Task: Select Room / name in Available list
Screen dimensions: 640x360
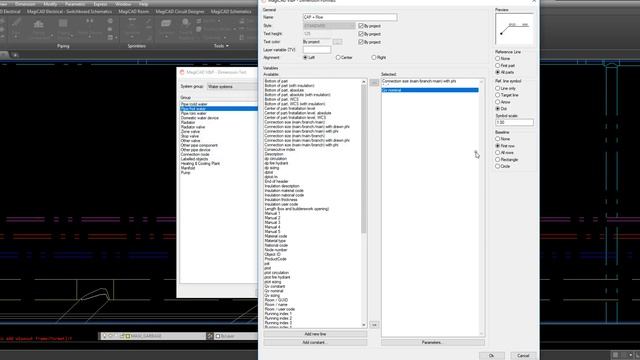Action: click(276, 304)
